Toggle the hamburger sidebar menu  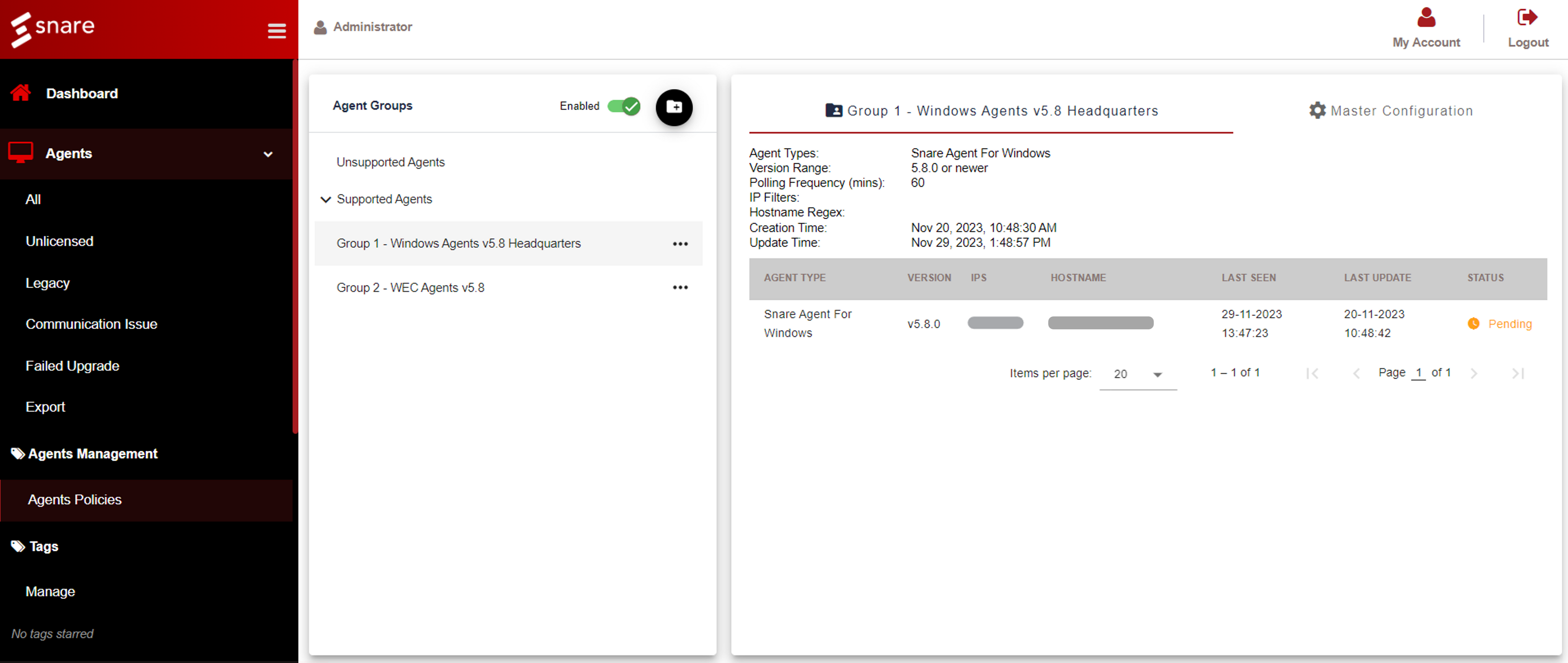coord(277,30)
